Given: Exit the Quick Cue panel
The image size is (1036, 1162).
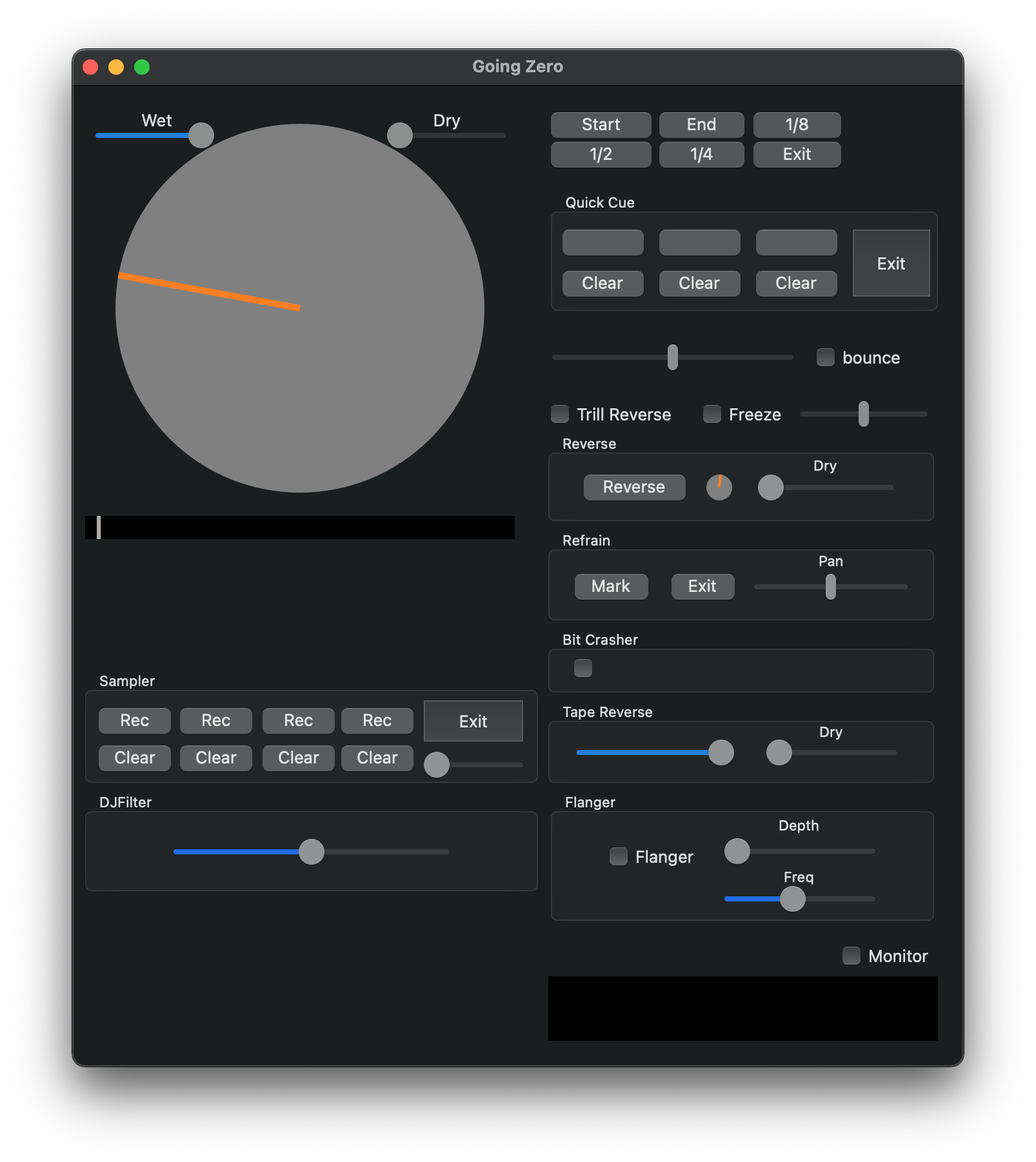Looking at the screenshot, I should (890, 263).
